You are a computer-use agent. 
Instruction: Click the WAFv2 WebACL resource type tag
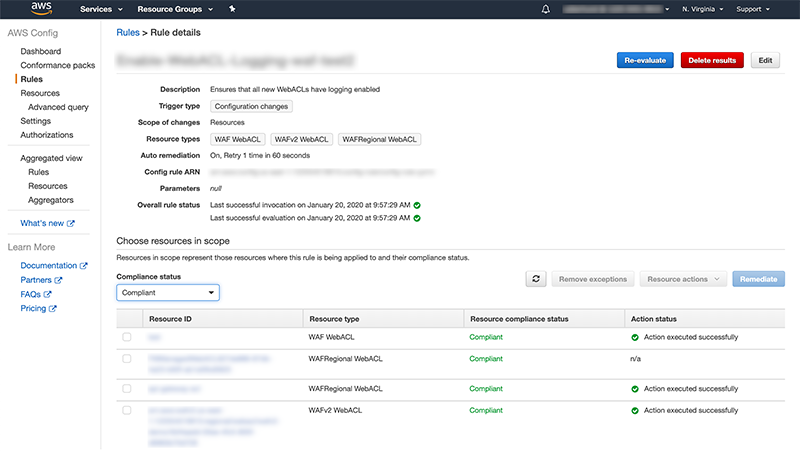click(302, 139)
